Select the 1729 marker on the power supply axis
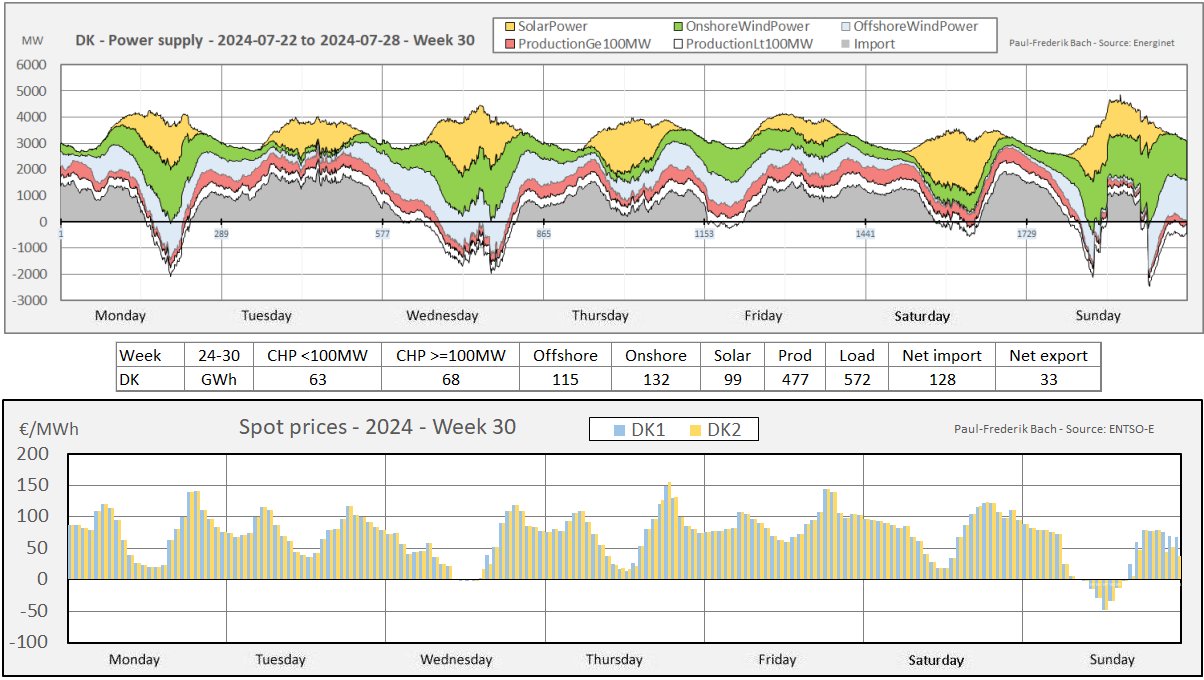The width and height of the screenshot is (1204, 680). click(x=1026, y=234)
